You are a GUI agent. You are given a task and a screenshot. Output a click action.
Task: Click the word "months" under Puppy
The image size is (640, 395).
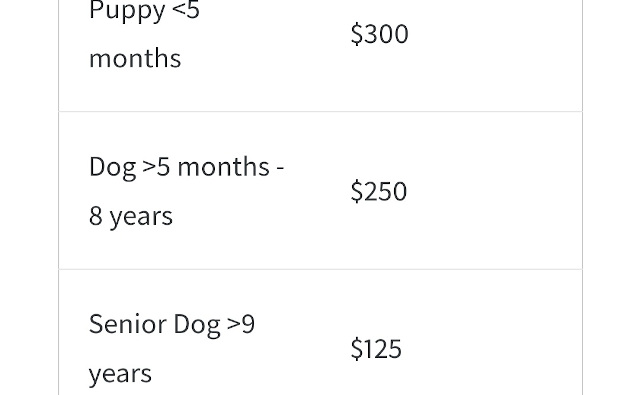pyautogui.click(x=135, y=58)
